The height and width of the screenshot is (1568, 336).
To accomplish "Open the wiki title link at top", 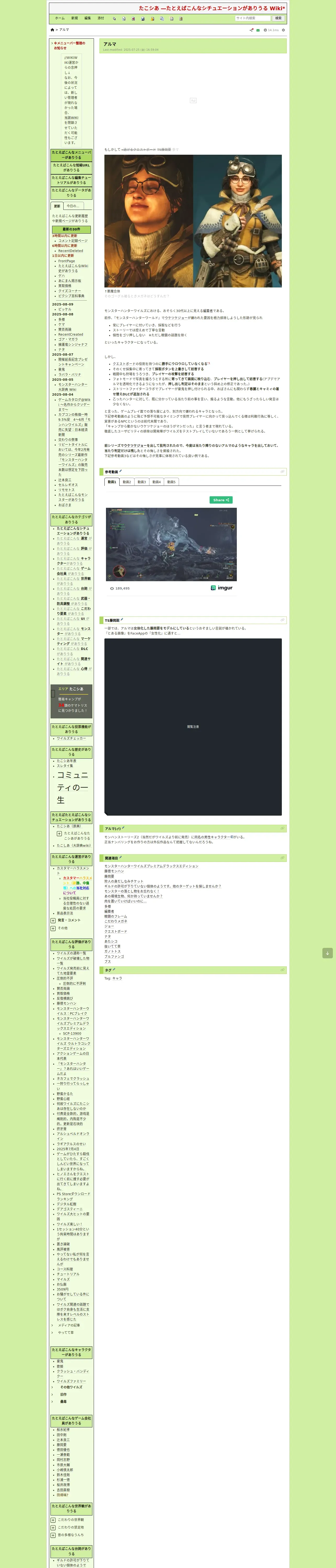I will click(212, 9).
